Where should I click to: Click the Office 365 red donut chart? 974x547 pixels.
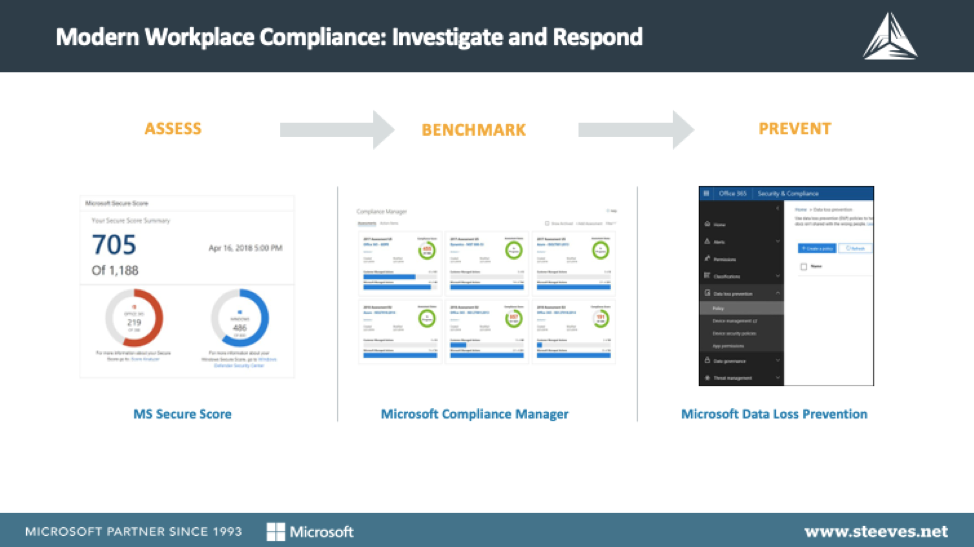(134, 319)
